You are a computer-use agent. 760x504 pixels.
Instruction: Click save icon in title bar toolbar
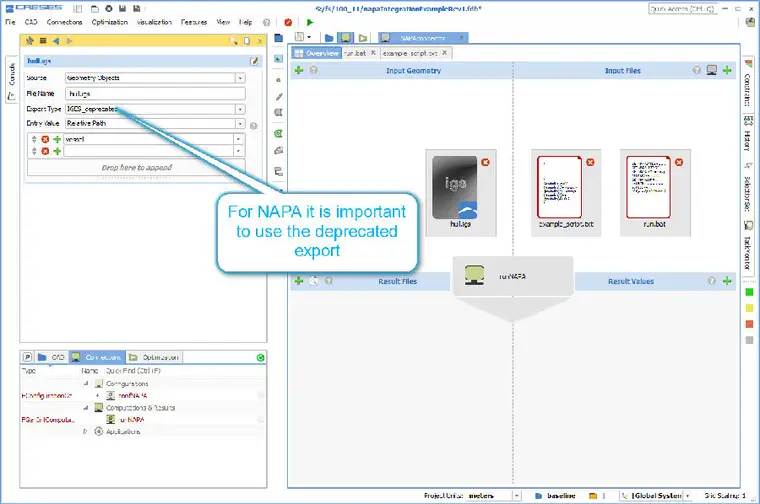(x=123, y=9)
